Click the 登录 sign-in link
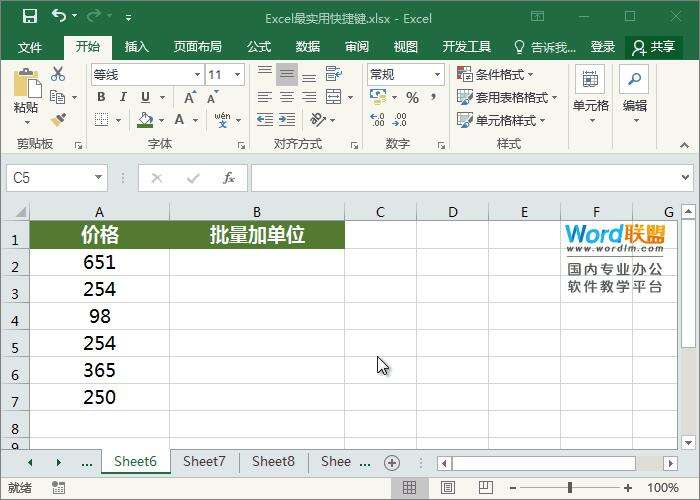Image resolution: width=700 pixels, height=500 pixels. pos(603,47)
